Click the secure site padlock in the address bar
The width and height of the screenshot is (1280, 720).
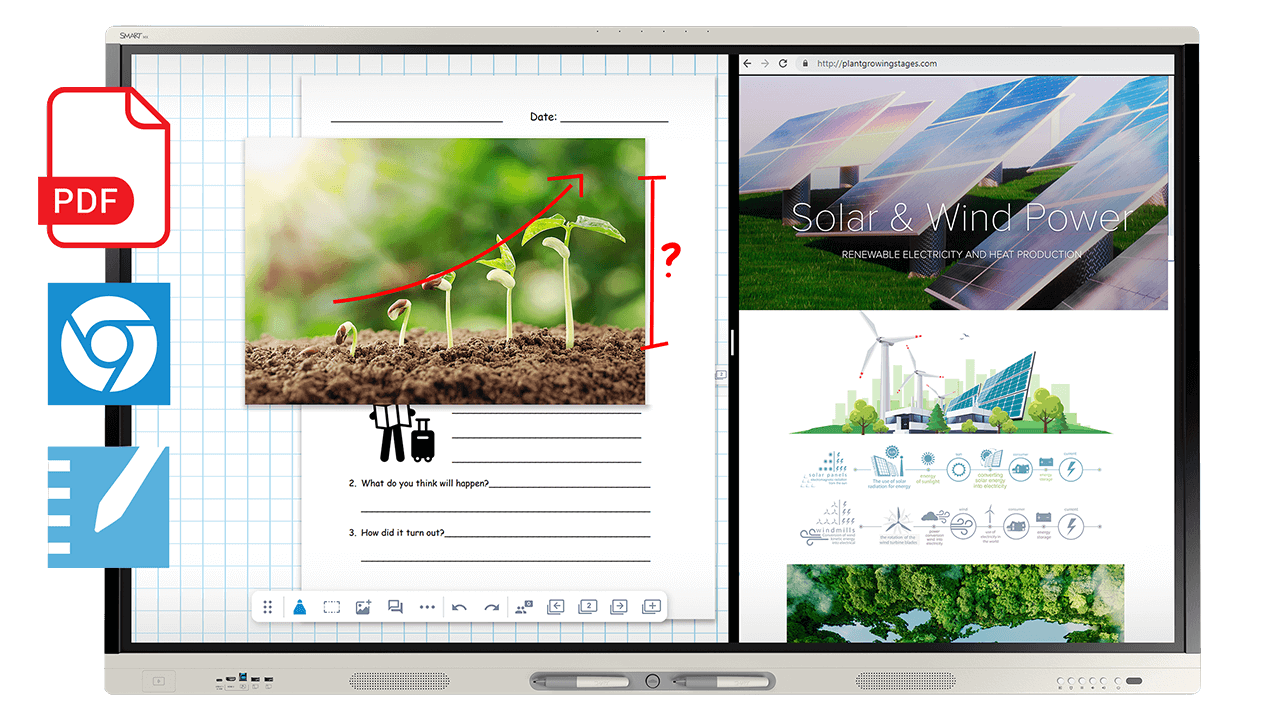coord(806,62)
